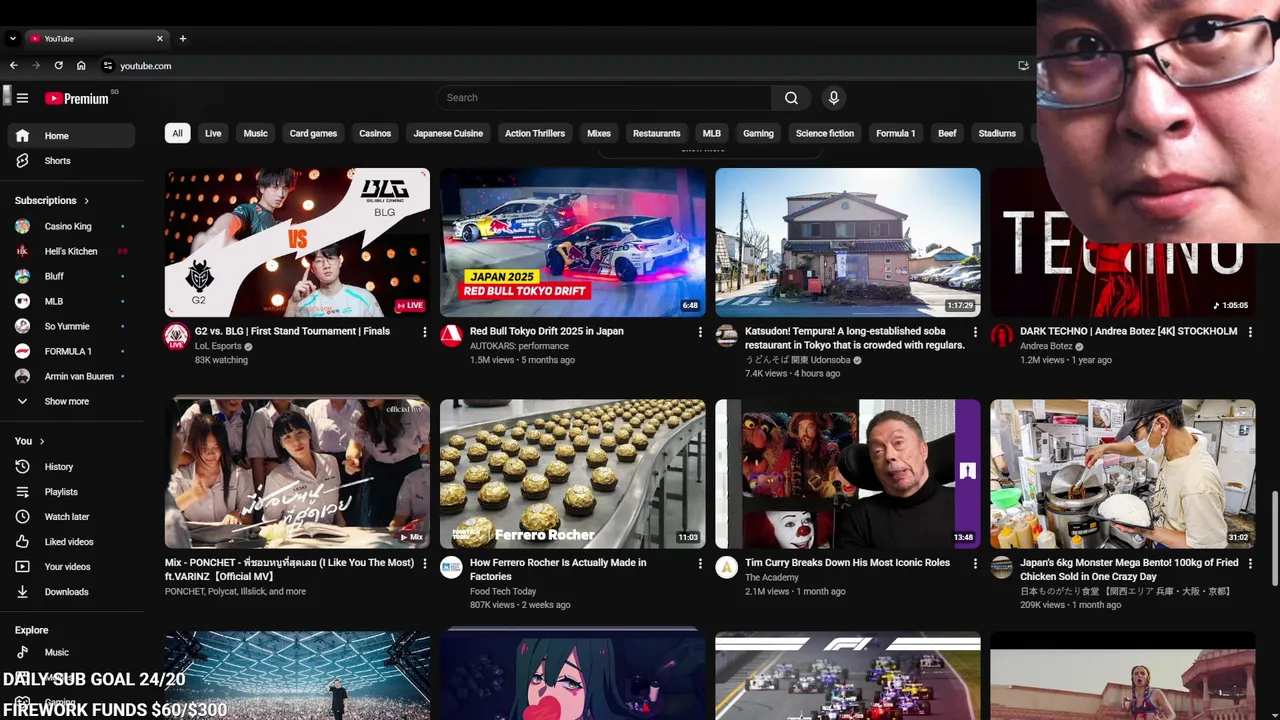
Task: Select the Japanese Cuisine filter chip
Action: 448,133
